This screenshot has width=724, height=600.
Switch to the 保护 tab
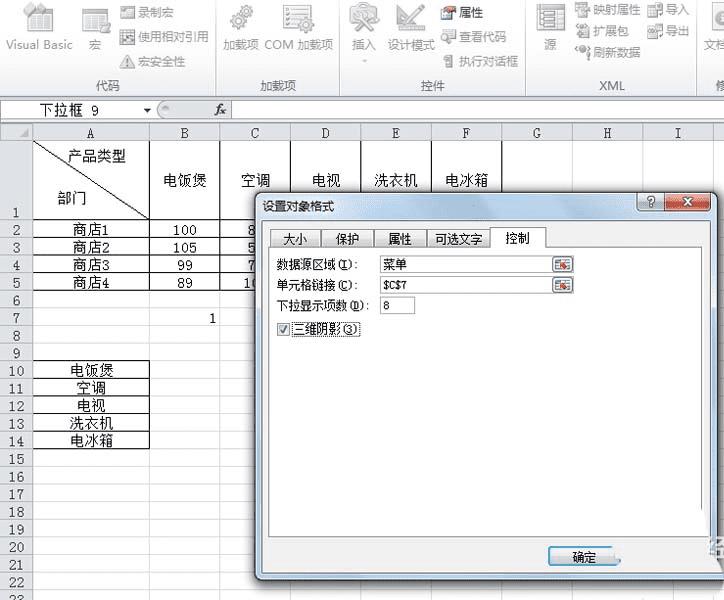pyautogui.click(x=347, y=239)
